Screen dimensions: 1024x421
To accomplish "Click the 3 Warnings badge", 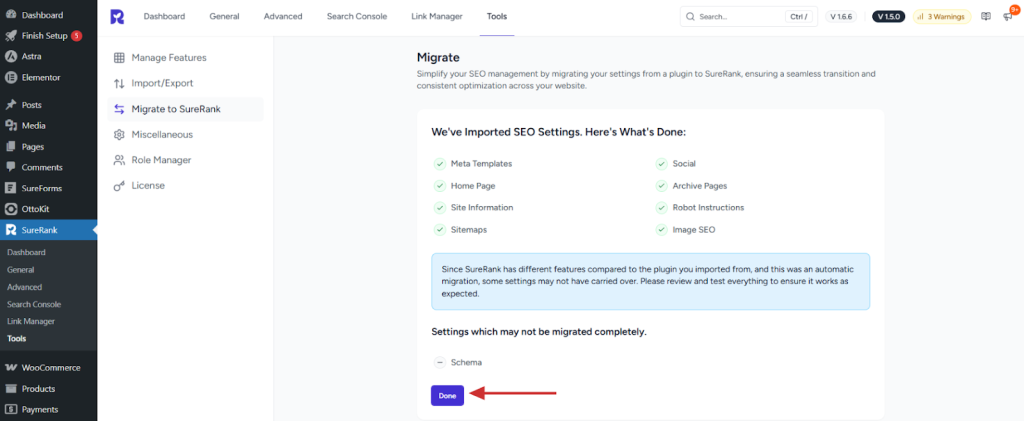I will coord(942,17).
